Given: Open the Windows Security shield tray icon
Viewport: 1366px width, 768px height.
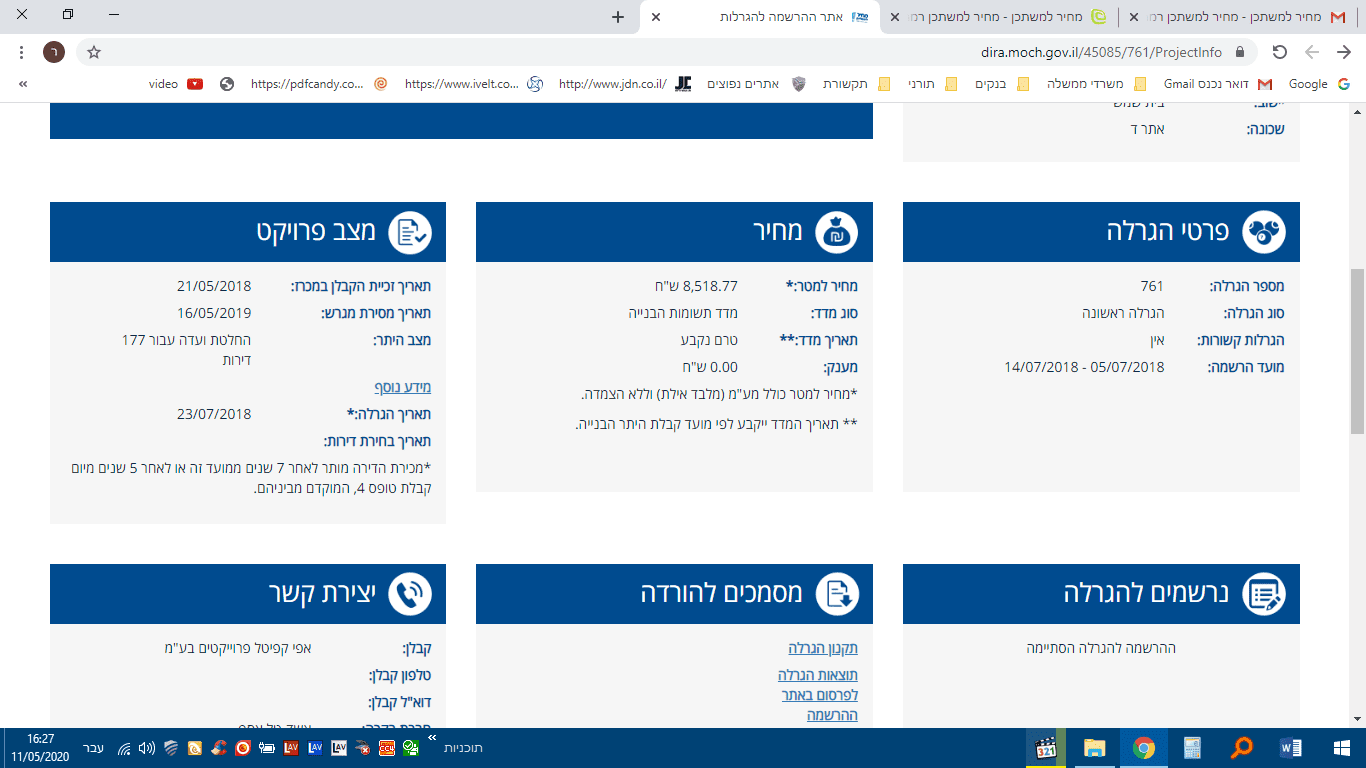Looking at the screenshot, I should tap(170, 748).
